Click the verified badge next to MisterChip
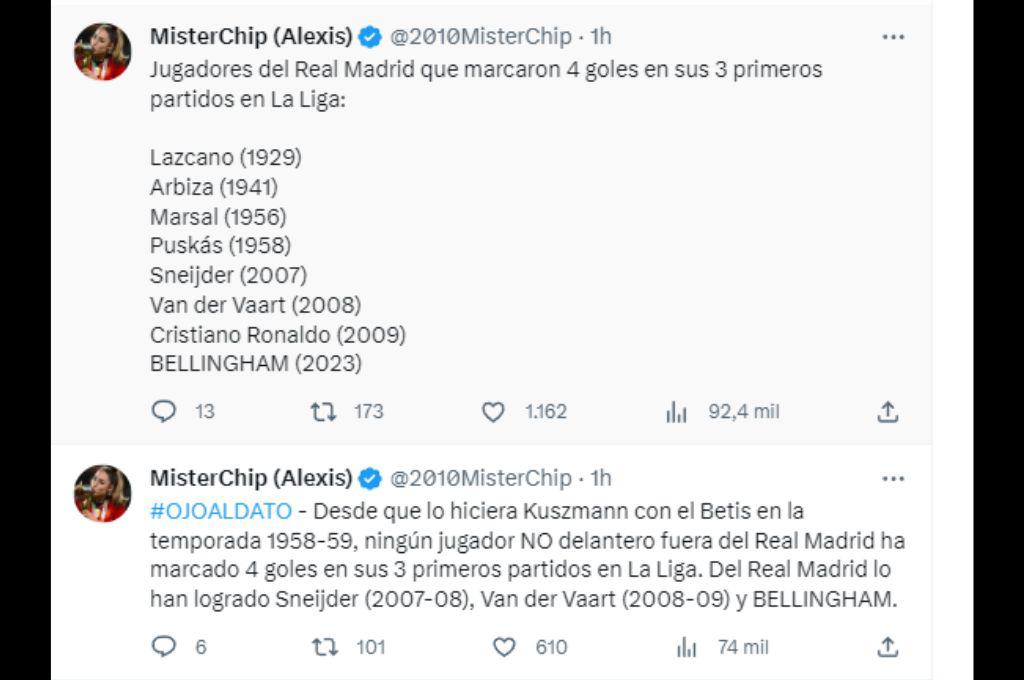Viewport: 1024px width, 680px height. 368,36
